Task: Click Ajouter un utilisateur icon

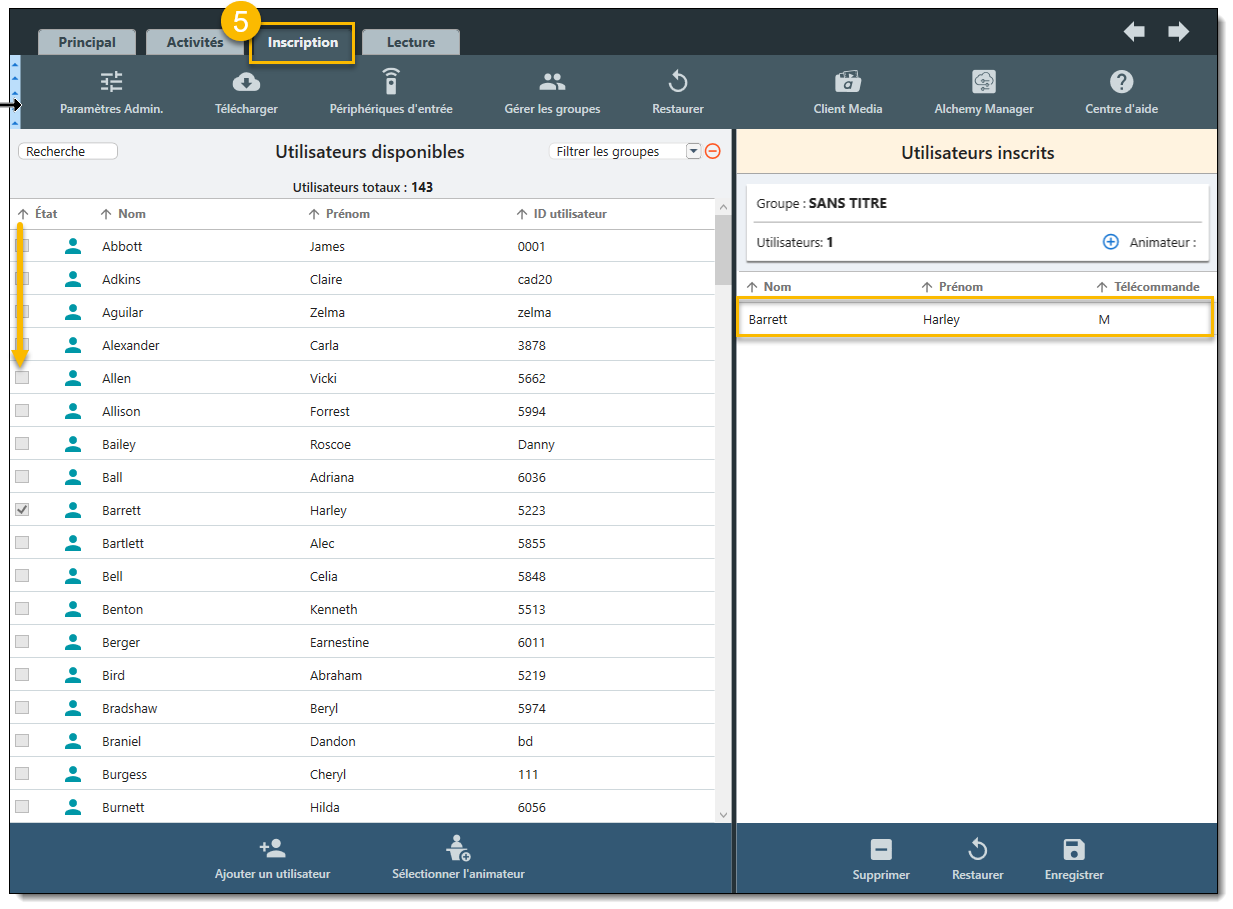Action: pyautogui.click(x=272, y=849)
